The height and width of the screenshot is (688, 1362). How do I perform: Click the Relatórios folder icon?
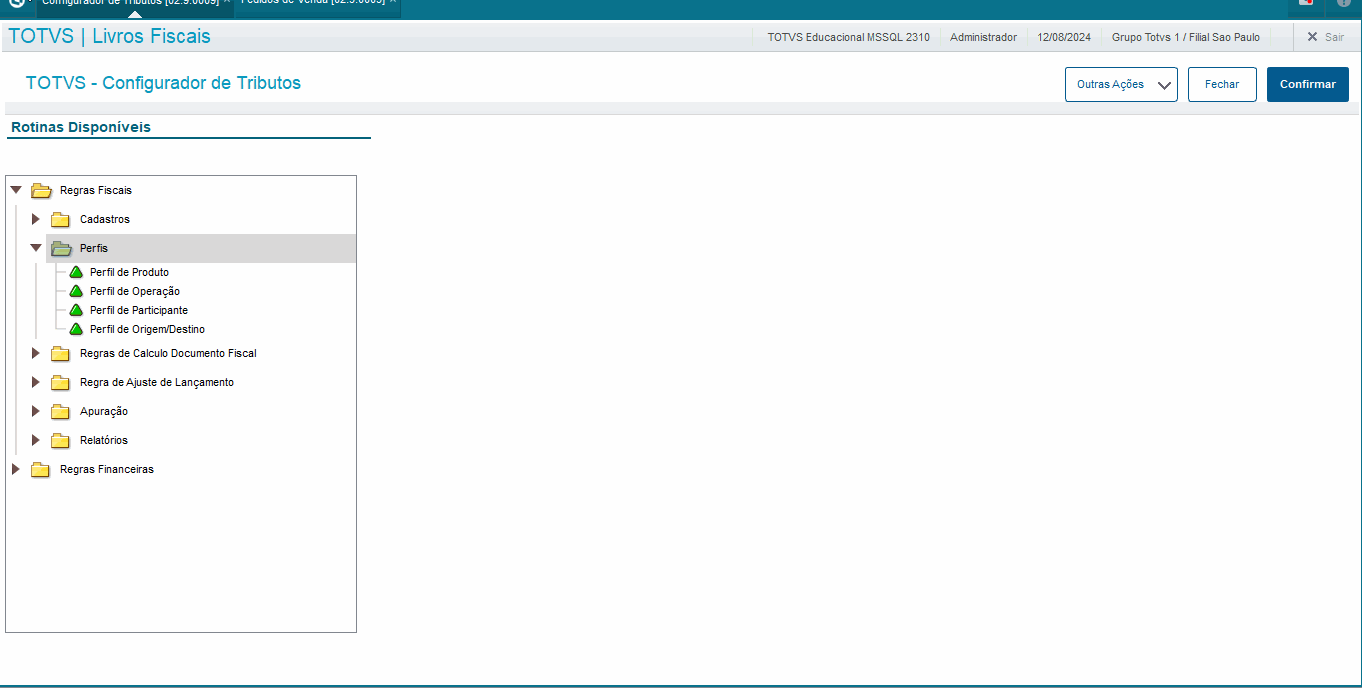click(x=61, y=440)
